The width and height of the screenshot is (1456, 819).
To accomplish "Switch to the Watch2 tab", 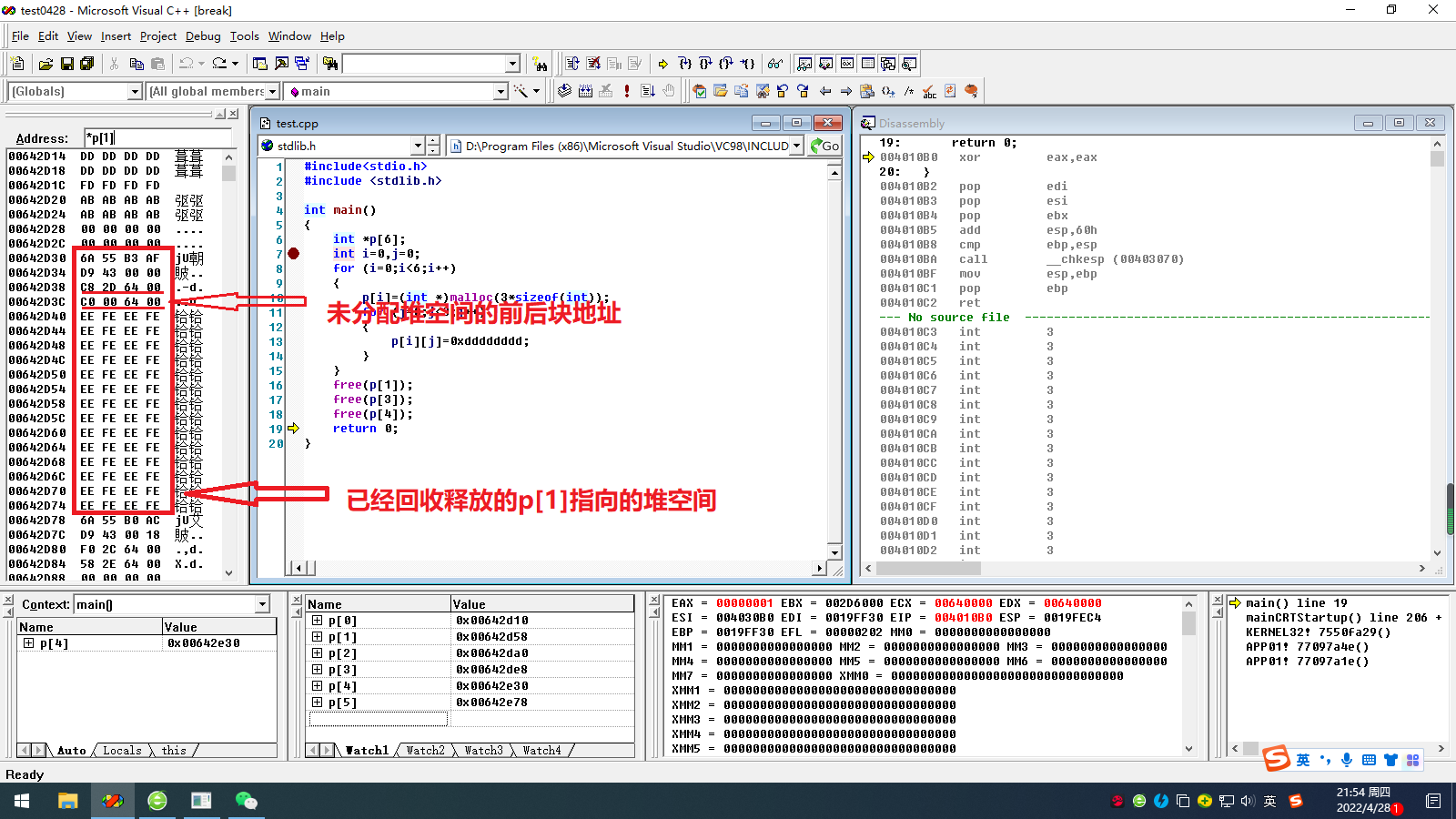I will click(425, 751).
